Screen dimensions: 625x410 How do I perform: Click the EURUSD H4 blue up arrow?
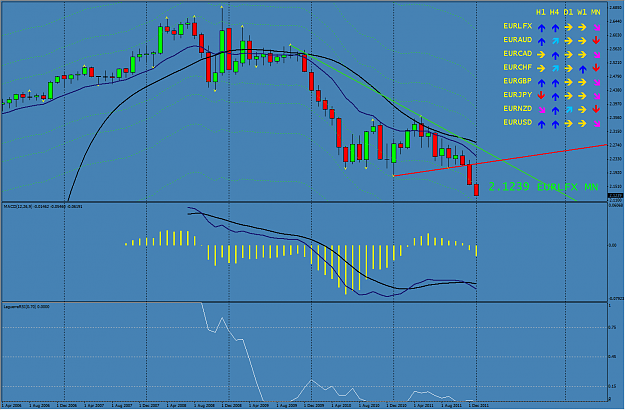[x=555, y=124]
